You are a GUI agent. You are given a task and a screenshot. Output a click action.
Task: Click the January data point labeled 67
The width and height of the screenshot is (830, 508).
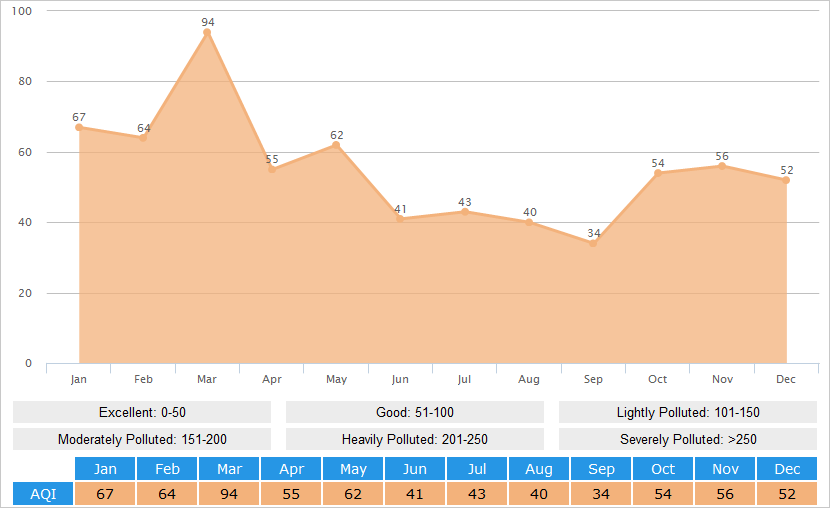[x=79, y=127]
